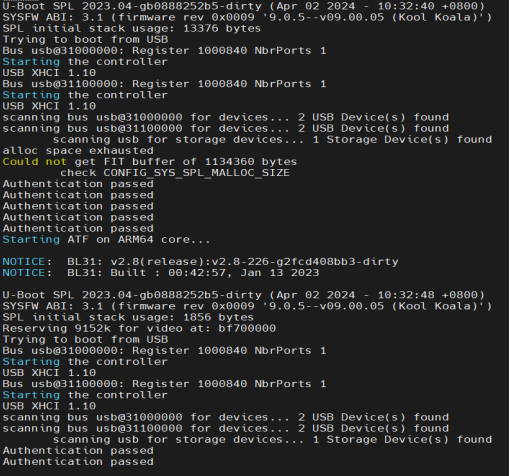This screenshot has height=476, width=510.
Task: Click the 'alloc space exhausted' line
Action: tap(78, 151)
